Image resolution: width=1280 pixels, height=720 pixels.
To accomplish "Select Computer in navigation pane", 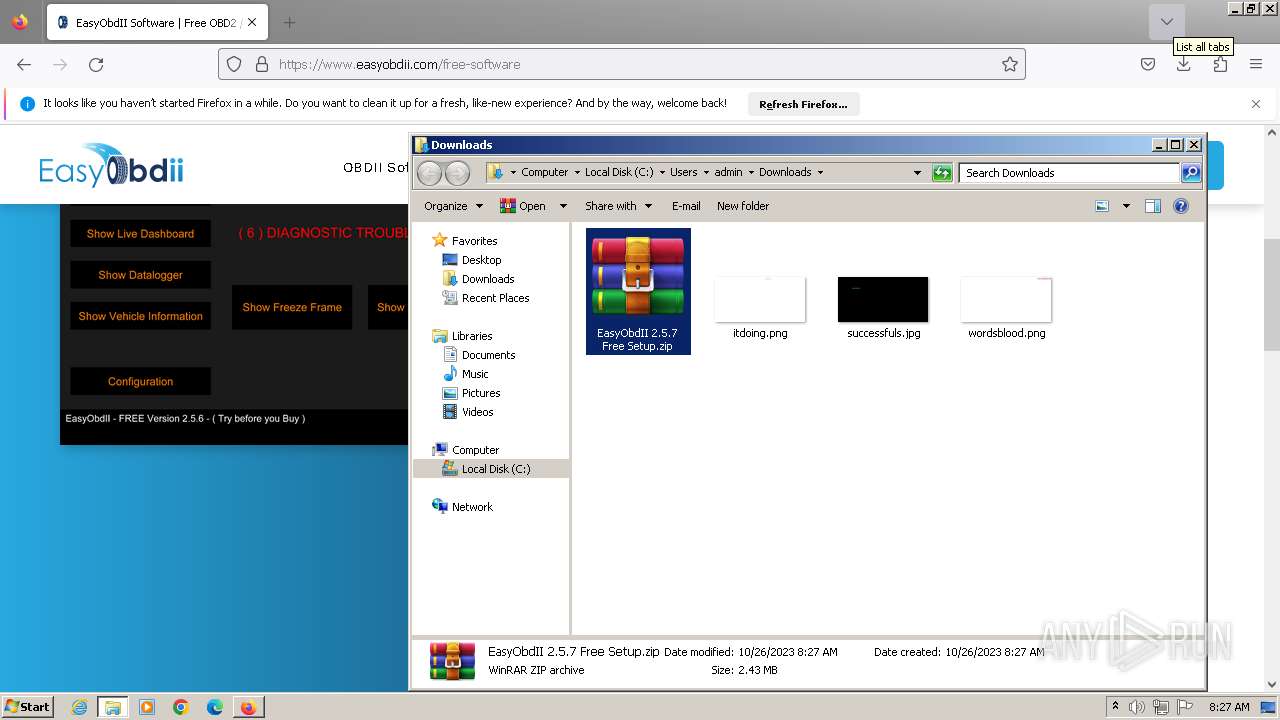I will pos(475,450).
